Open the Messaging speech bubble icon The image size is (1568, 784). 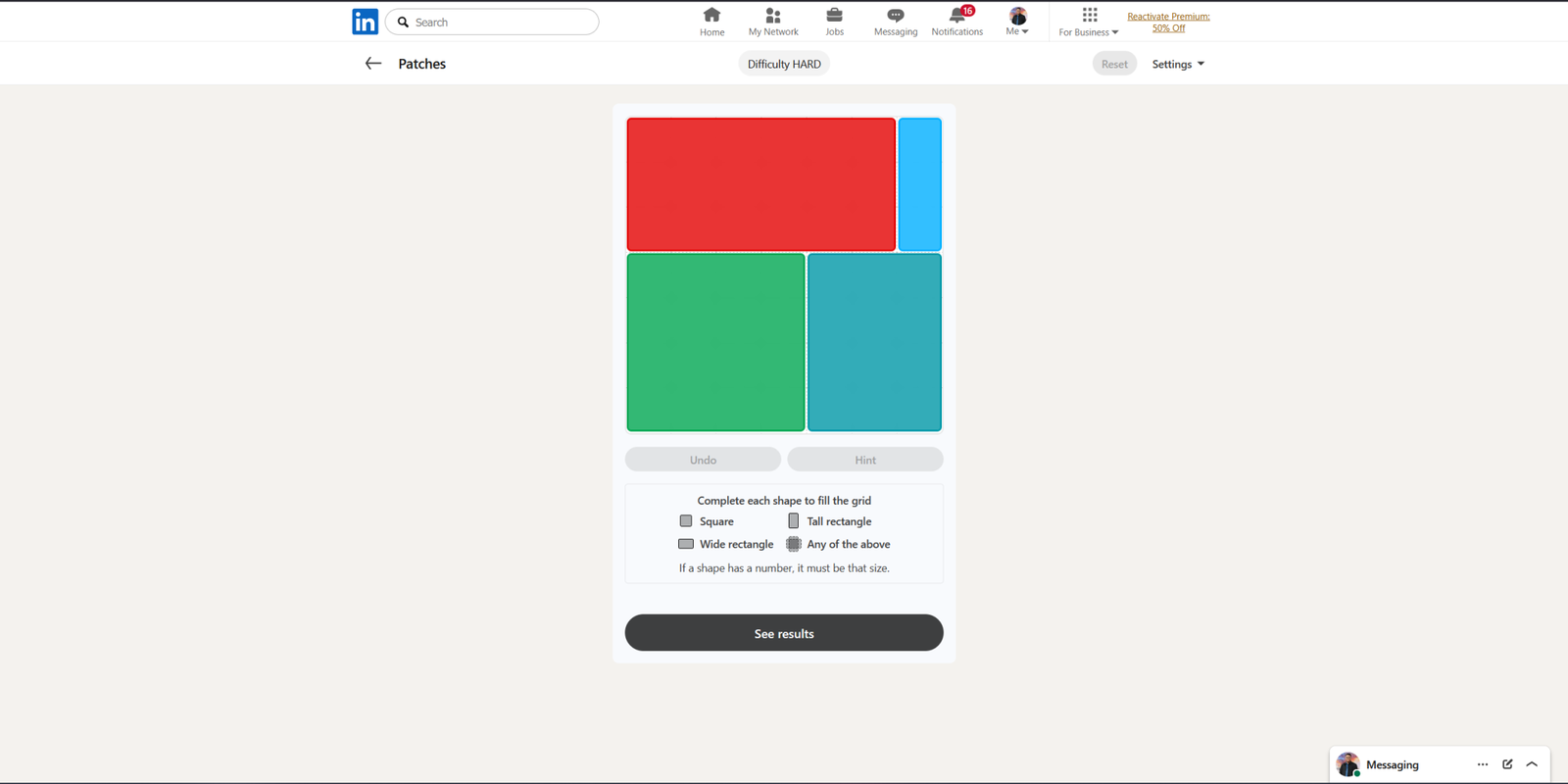tap(895, 16)
